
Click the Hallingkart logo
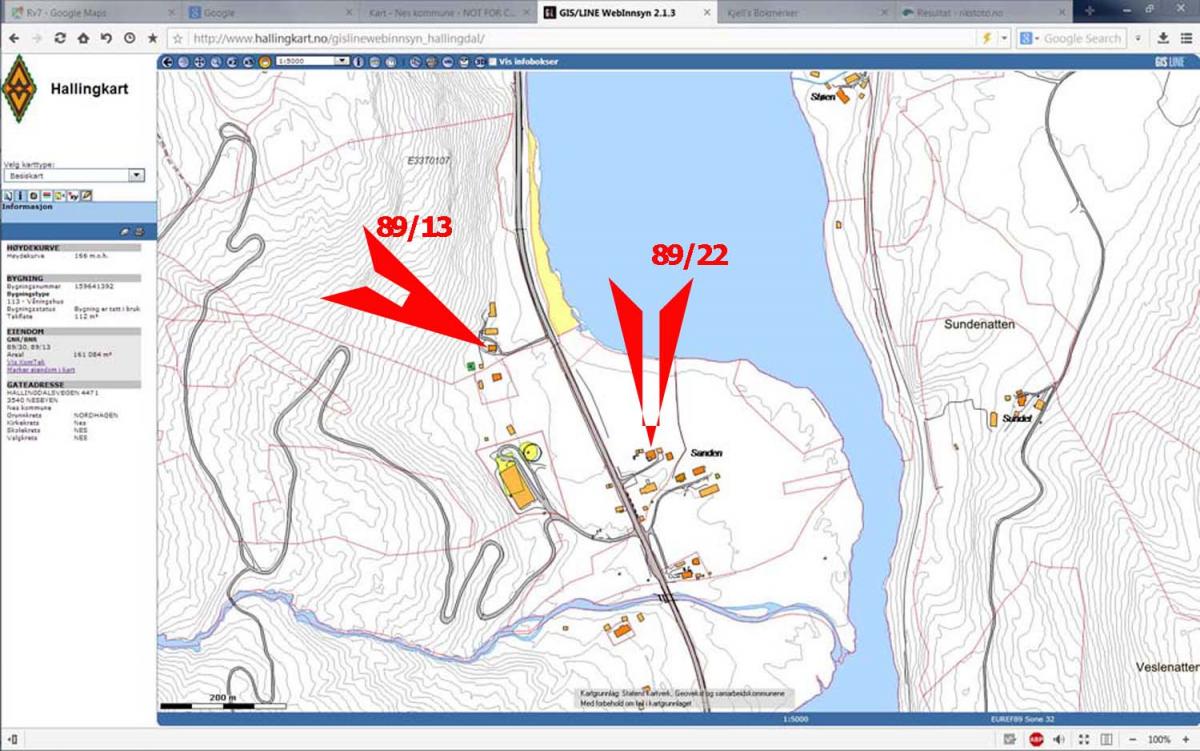click(x=18, y=89)
